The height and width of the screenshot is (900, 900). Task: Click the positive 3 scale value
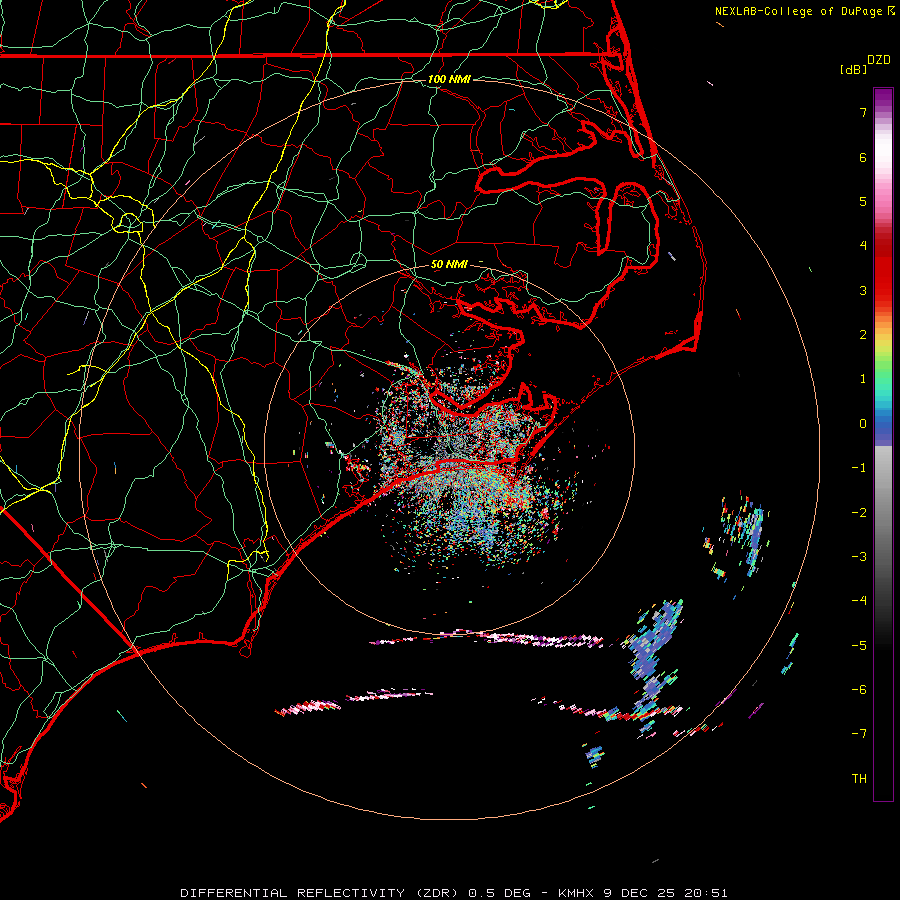tap(863, 290)
